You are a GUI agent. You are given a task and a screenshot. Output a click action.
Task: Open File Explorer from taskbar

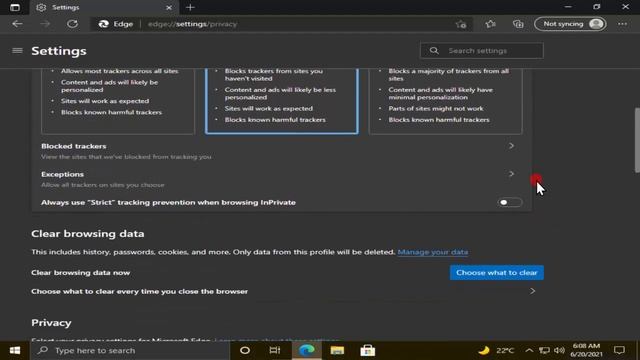click(337, 351)
